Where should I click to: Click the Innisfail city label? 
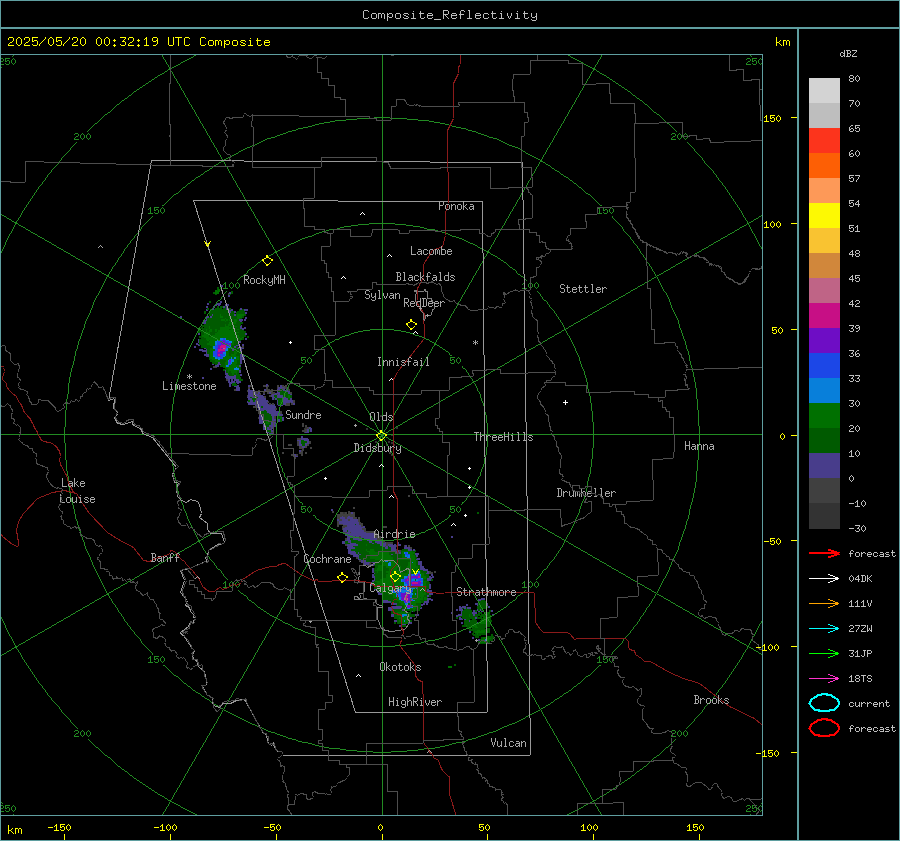tap(403, 362)
